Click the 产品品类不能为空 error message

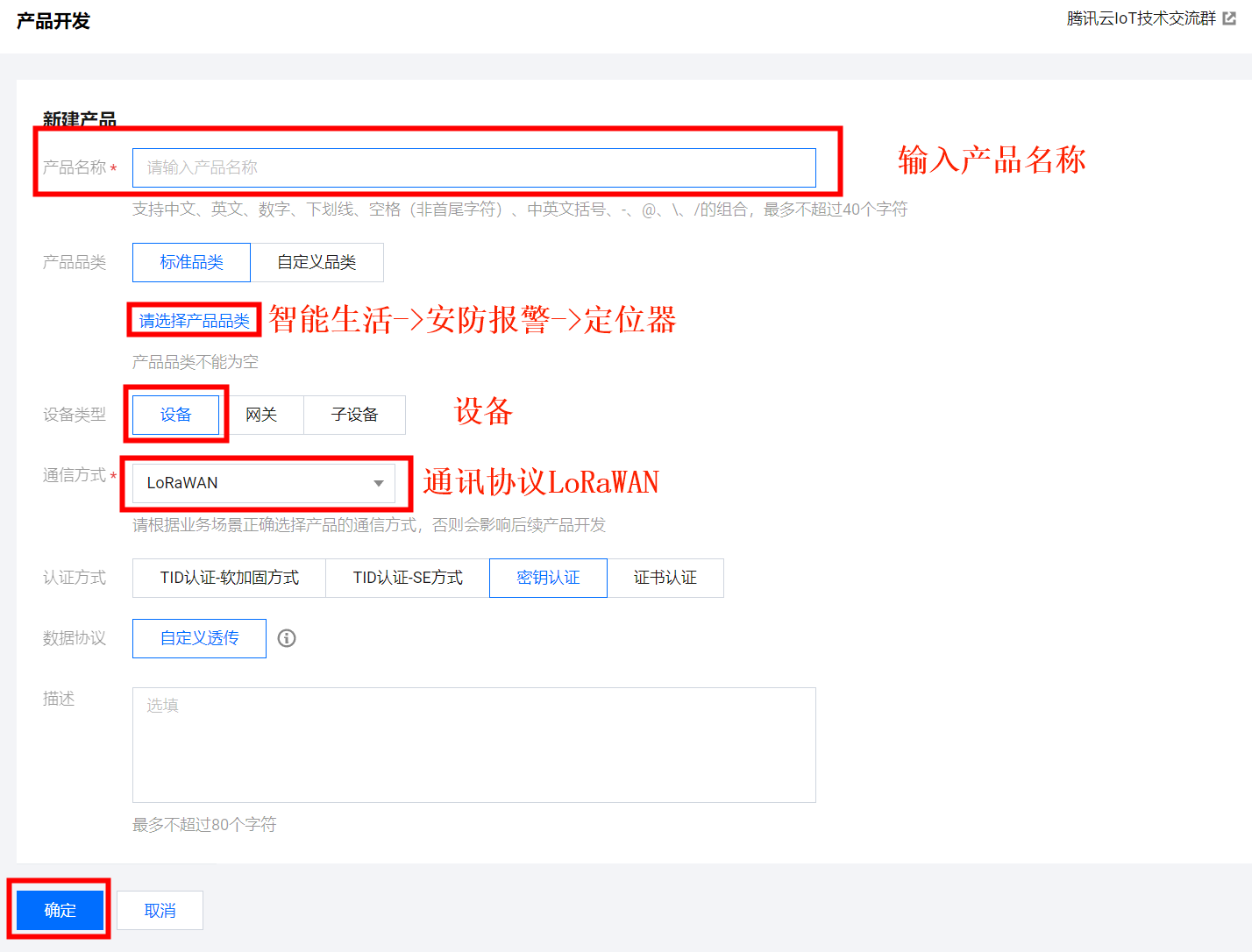pyautogui.click(x=196, y=362)
